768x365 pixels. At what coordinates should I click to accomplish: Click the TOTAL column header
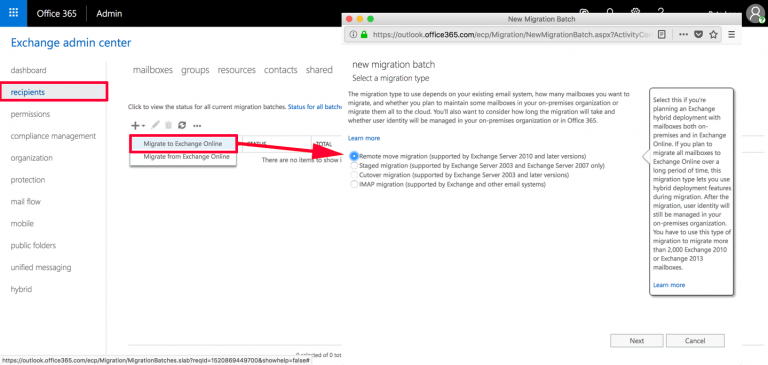tap(324, 144)
